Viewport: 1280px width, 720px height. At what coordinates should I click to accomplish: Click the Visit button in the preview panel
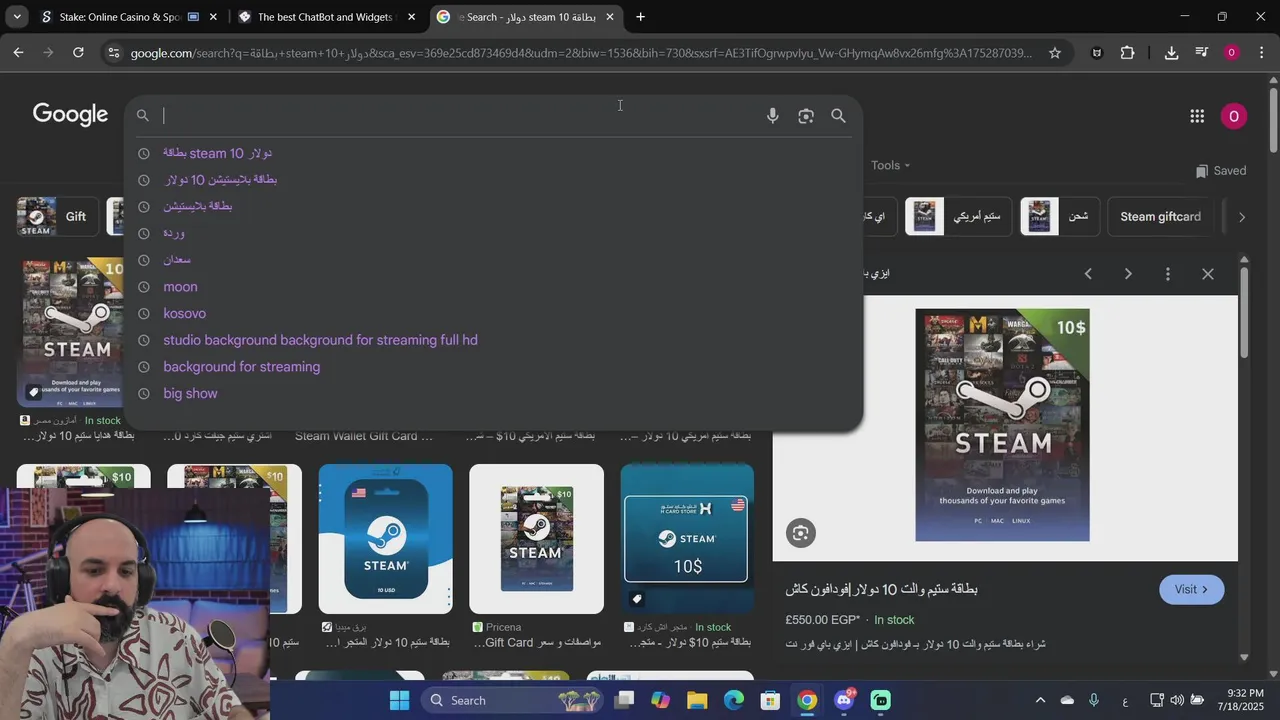(1192, 589)
